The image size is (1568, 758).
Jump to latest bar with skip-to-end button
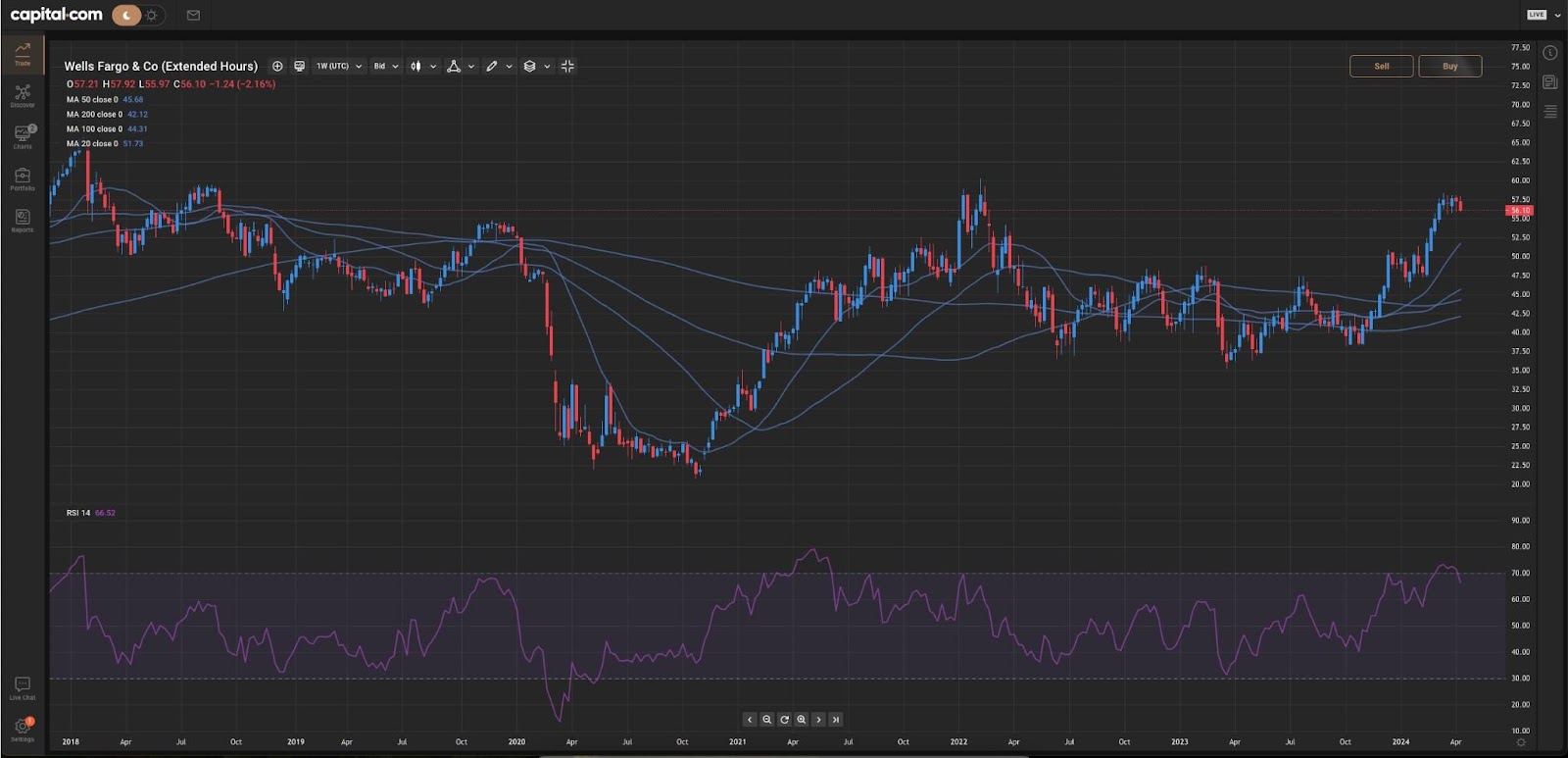point(835,719)
